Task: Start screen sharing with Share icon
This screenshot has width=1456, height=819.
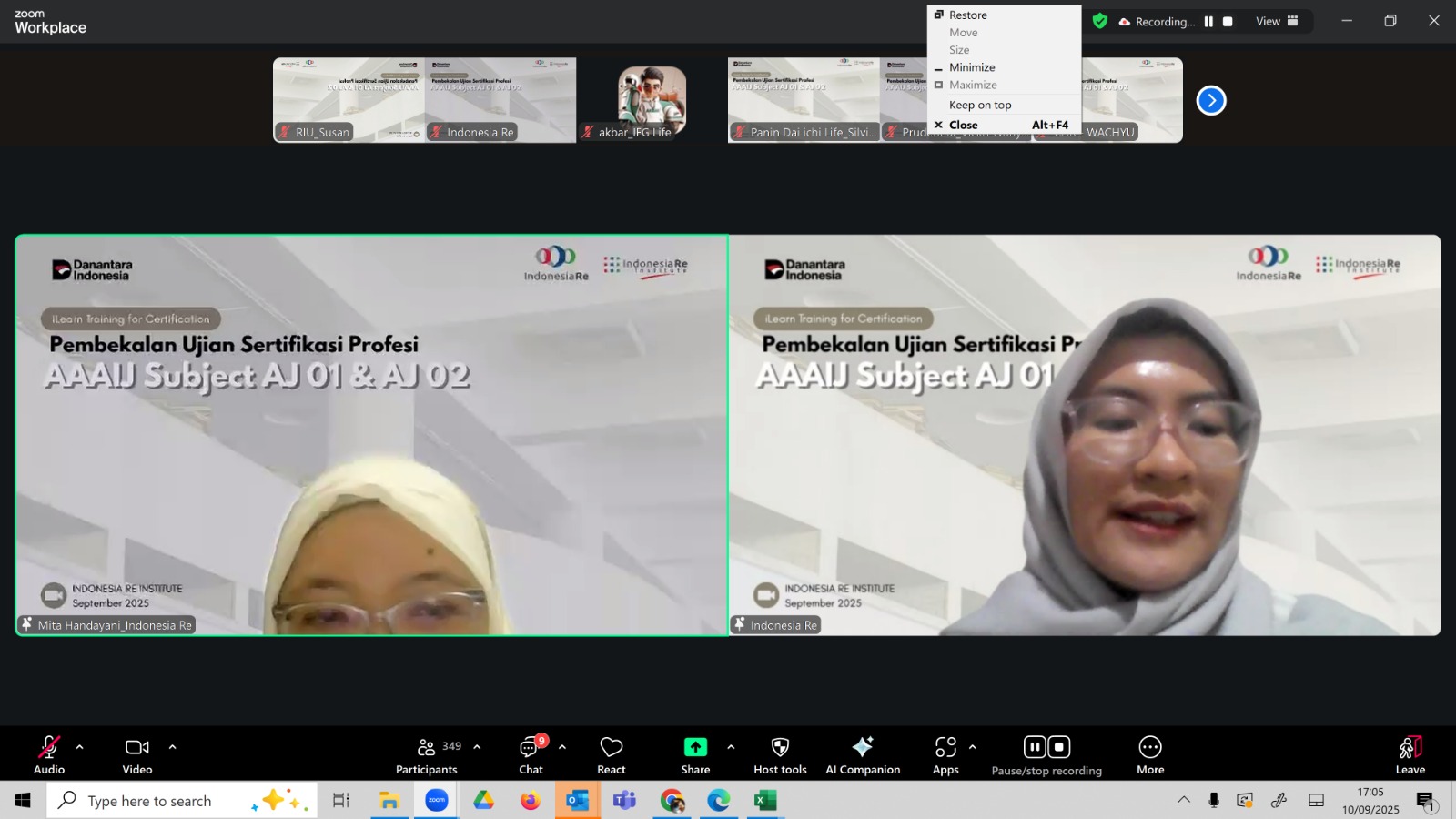Action: [695, 748]
